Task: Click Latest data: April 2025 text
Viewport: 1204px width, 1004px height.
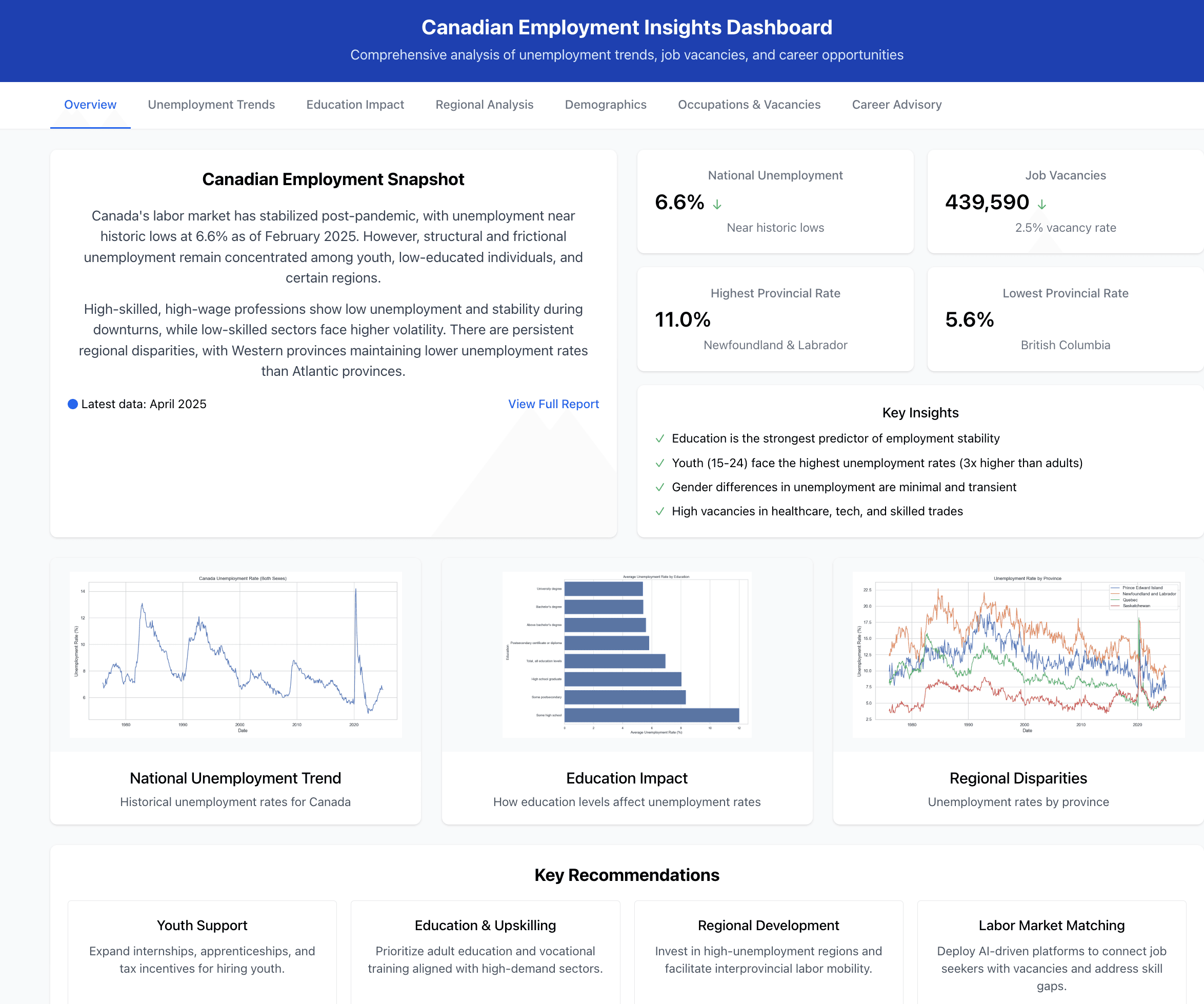Action: (x=144, y=404)
